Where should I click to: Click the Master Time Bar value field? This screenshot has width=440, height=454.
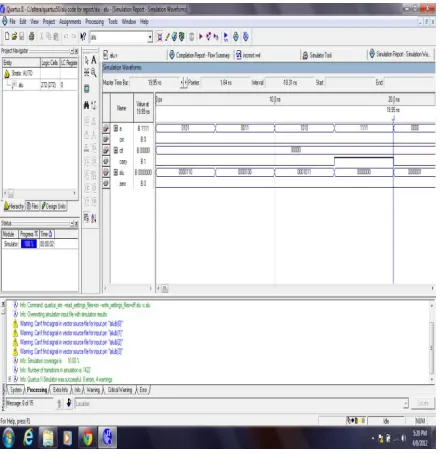[x=155, y=82]
